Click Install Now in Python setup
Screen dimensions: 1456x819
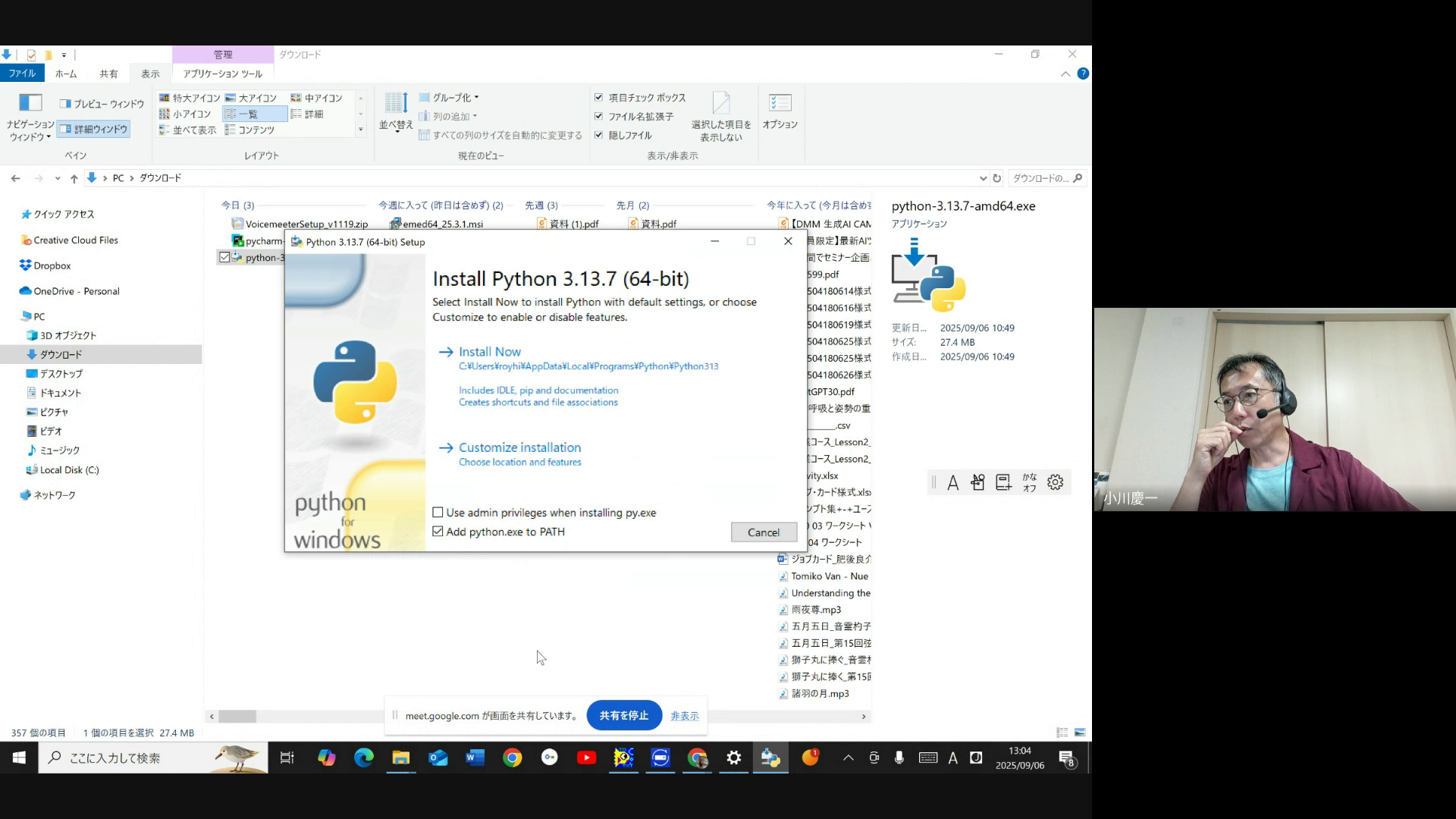pos(489,352)
